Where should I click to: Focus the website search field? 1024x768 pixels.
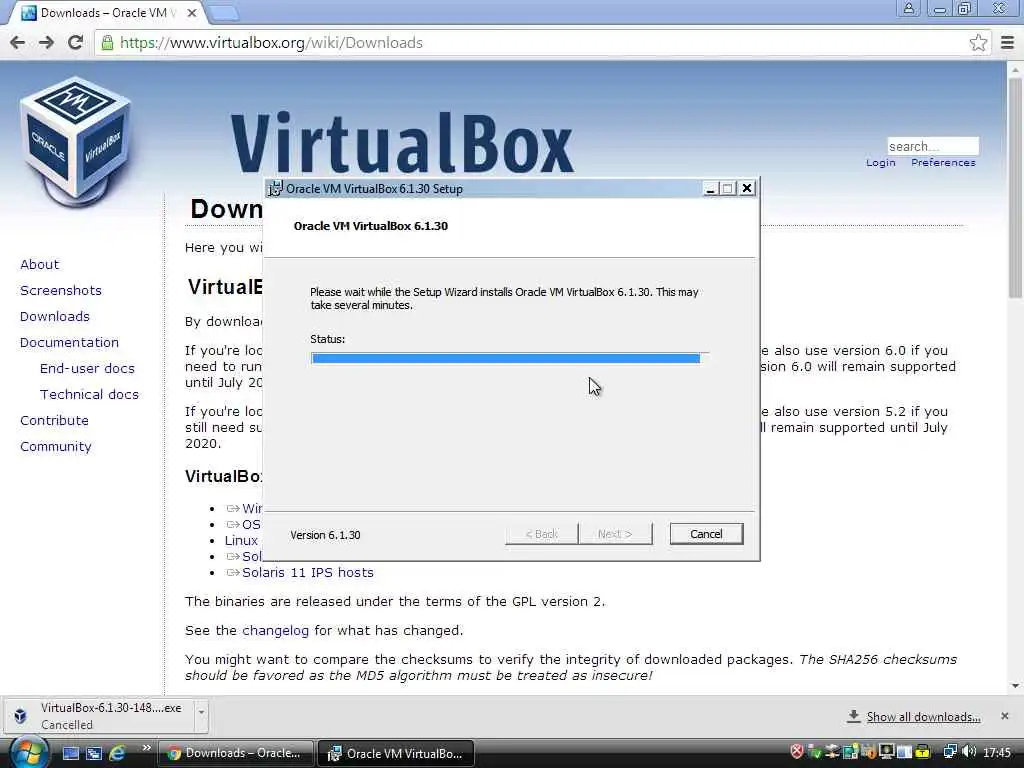pos(933,146)
